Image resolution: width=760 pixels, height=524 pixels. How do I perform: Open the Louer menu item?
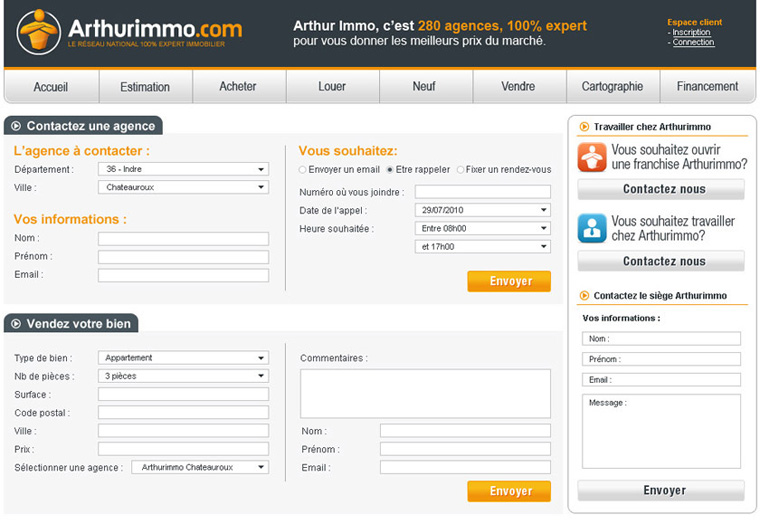332,87
